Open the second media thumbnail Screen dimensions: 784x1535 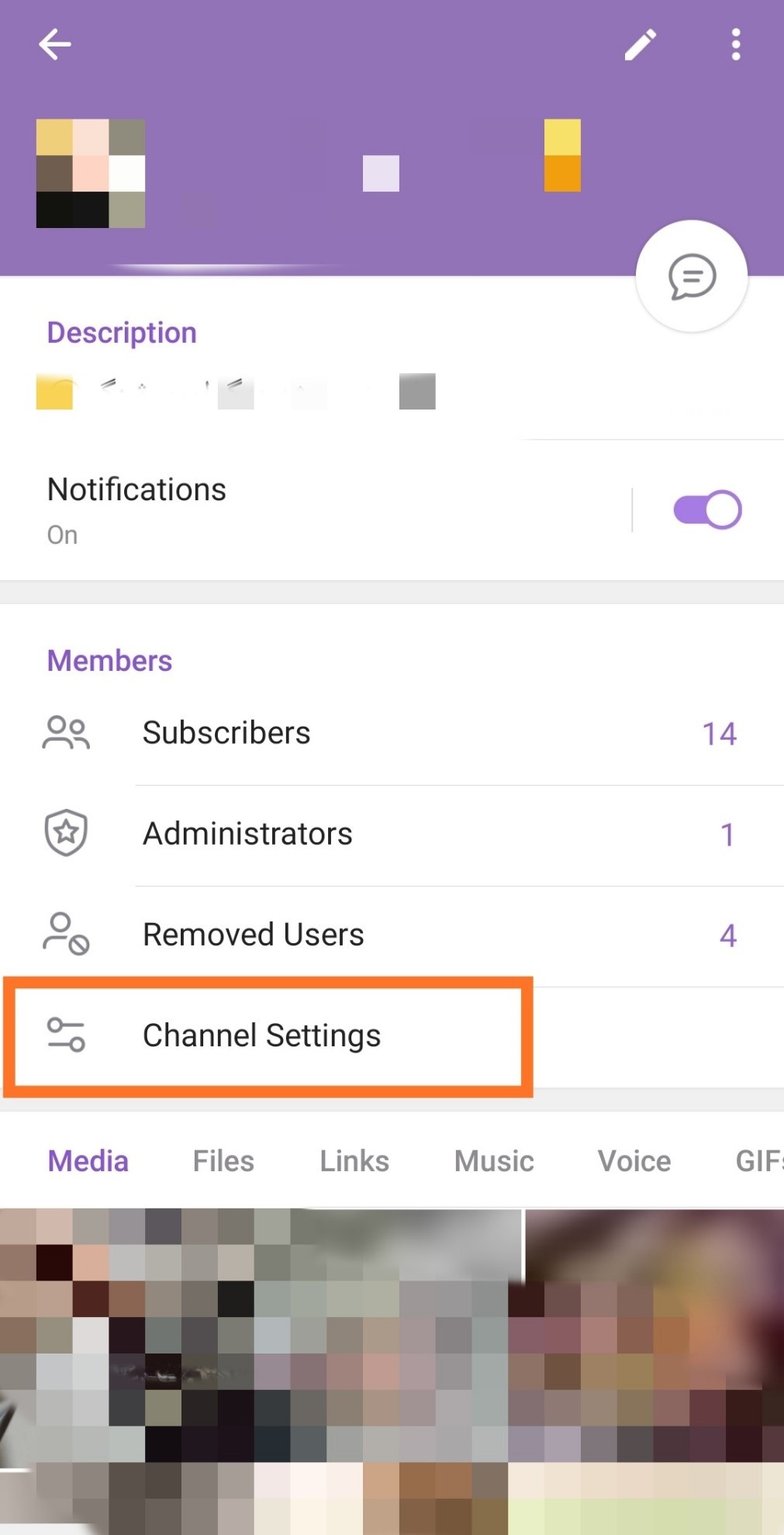[655, 1371]
